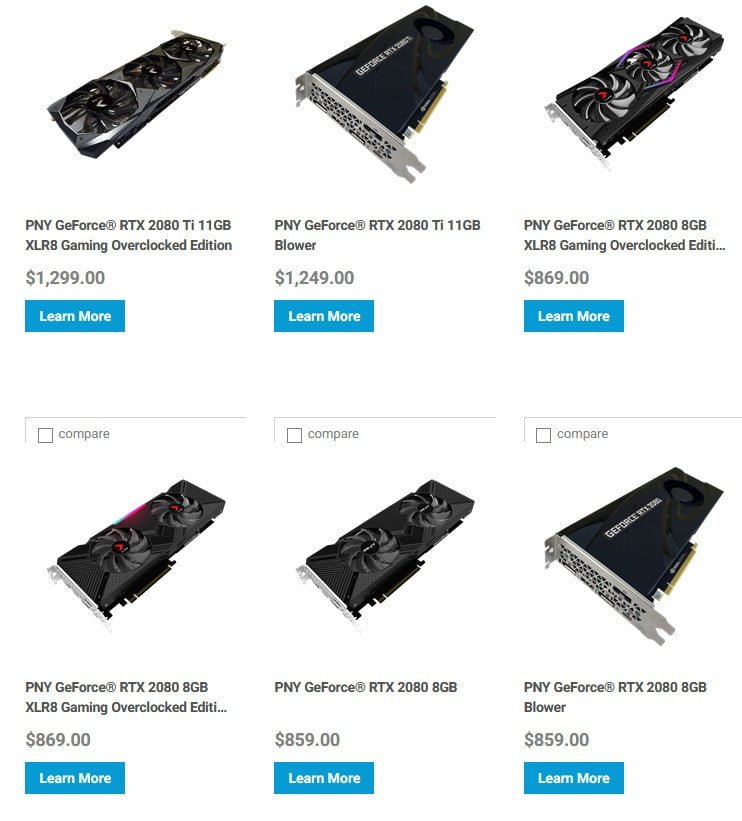
Task: Check compare box above plain RTX 2080 8GB card
Action: (x=294, y=435)
